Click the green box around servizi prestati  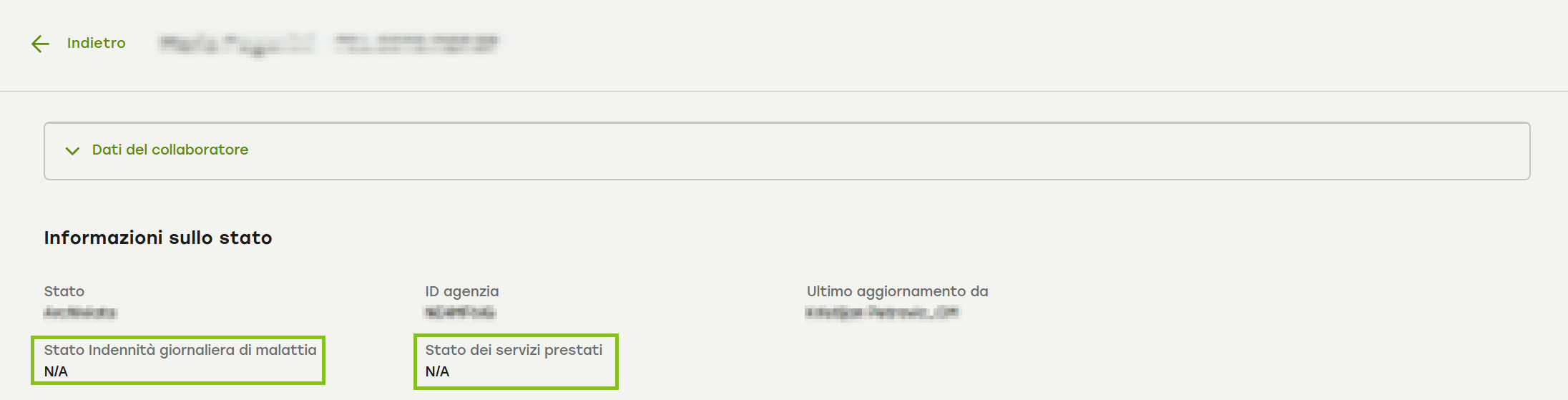click(616, 361)
